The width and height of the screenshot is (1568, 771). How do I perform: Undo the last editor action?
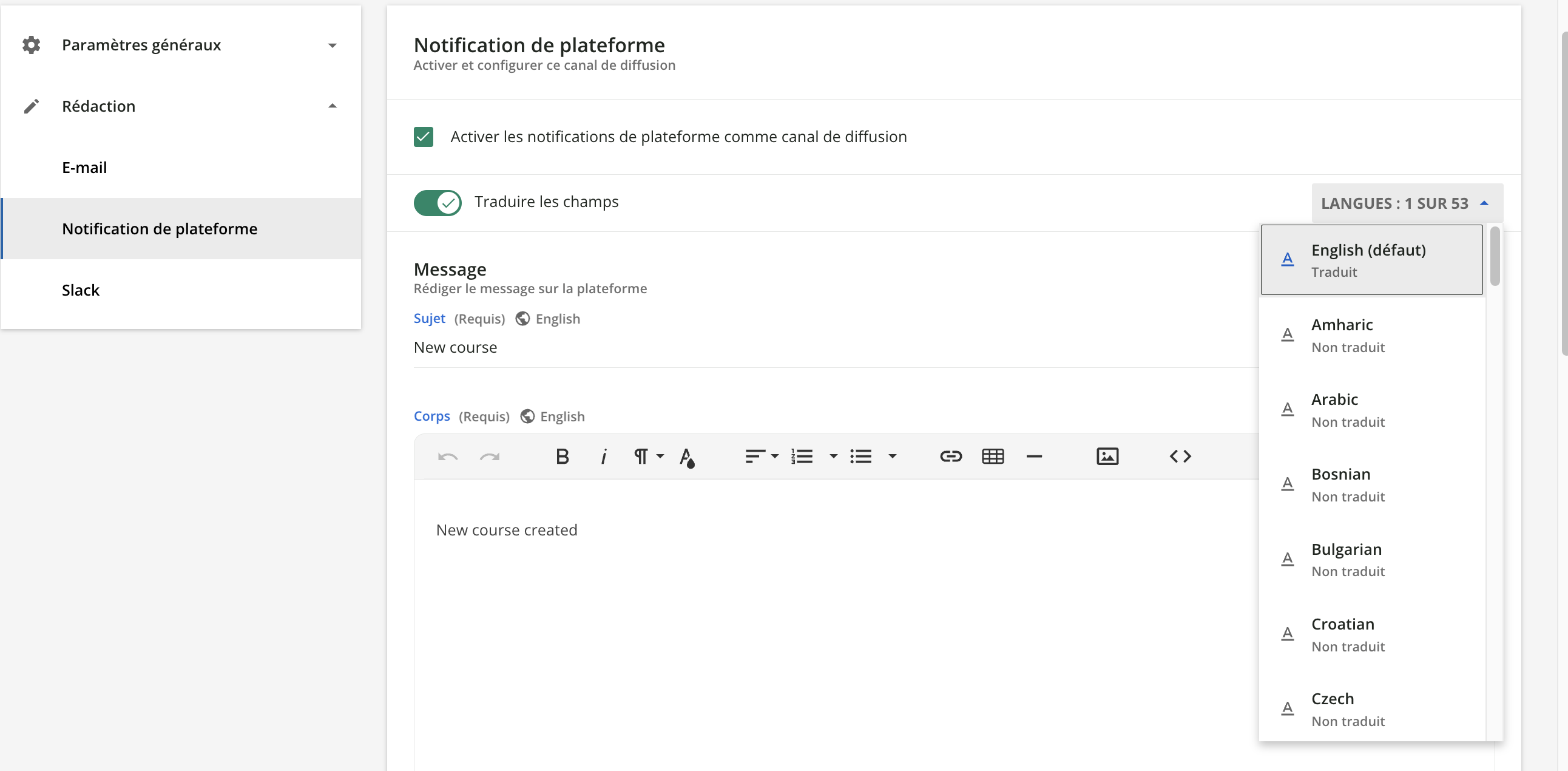448,456
